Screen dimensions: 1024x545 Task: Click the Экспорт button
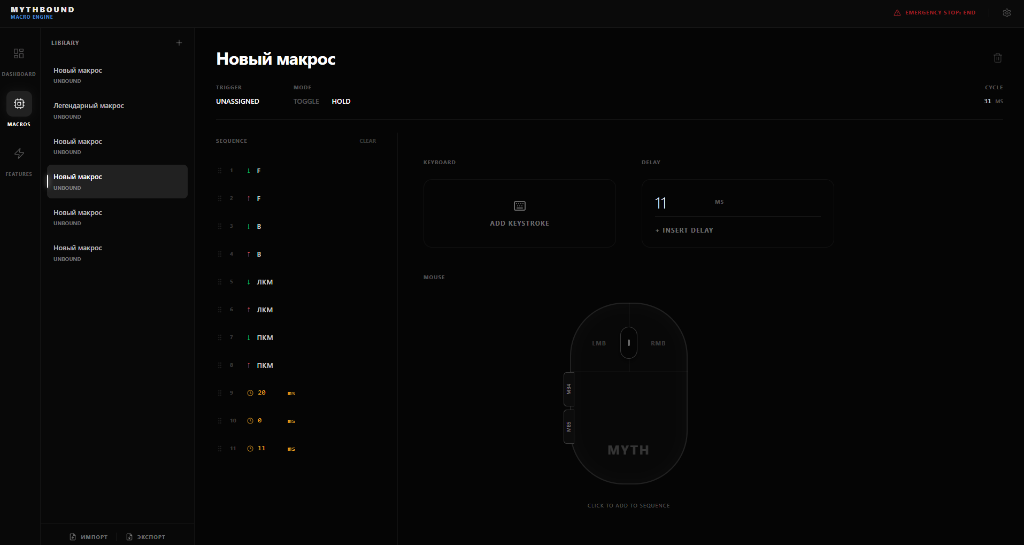pyautogui.click(x=146, y=537)
